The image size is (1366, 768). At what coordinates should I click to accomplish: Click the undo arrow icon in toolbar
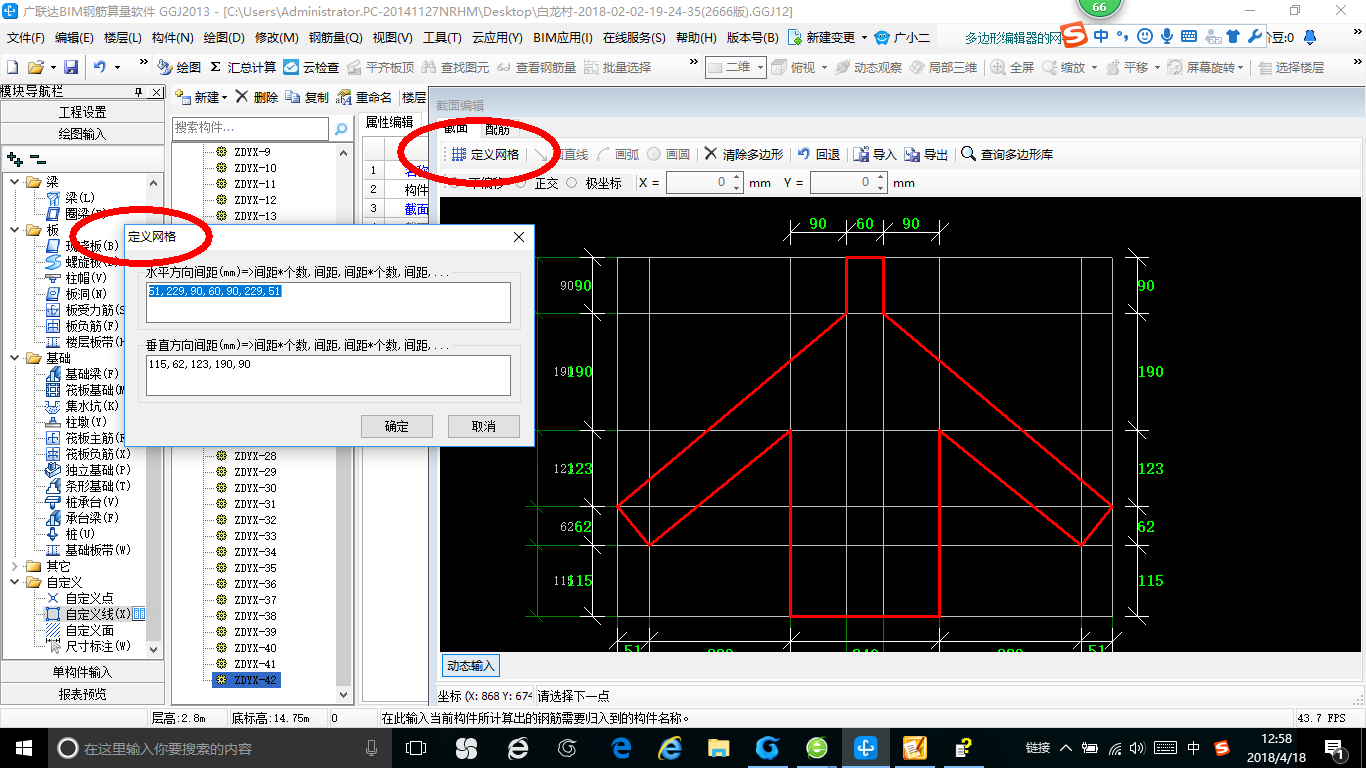click(100, 67)
